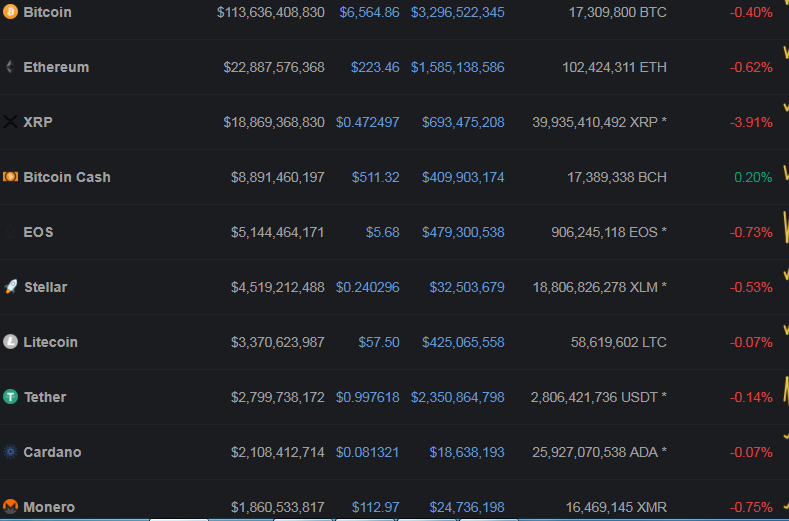The image size is (789, 521).
Task: Click Cardano price $0.081321
Action: (367, 452)
